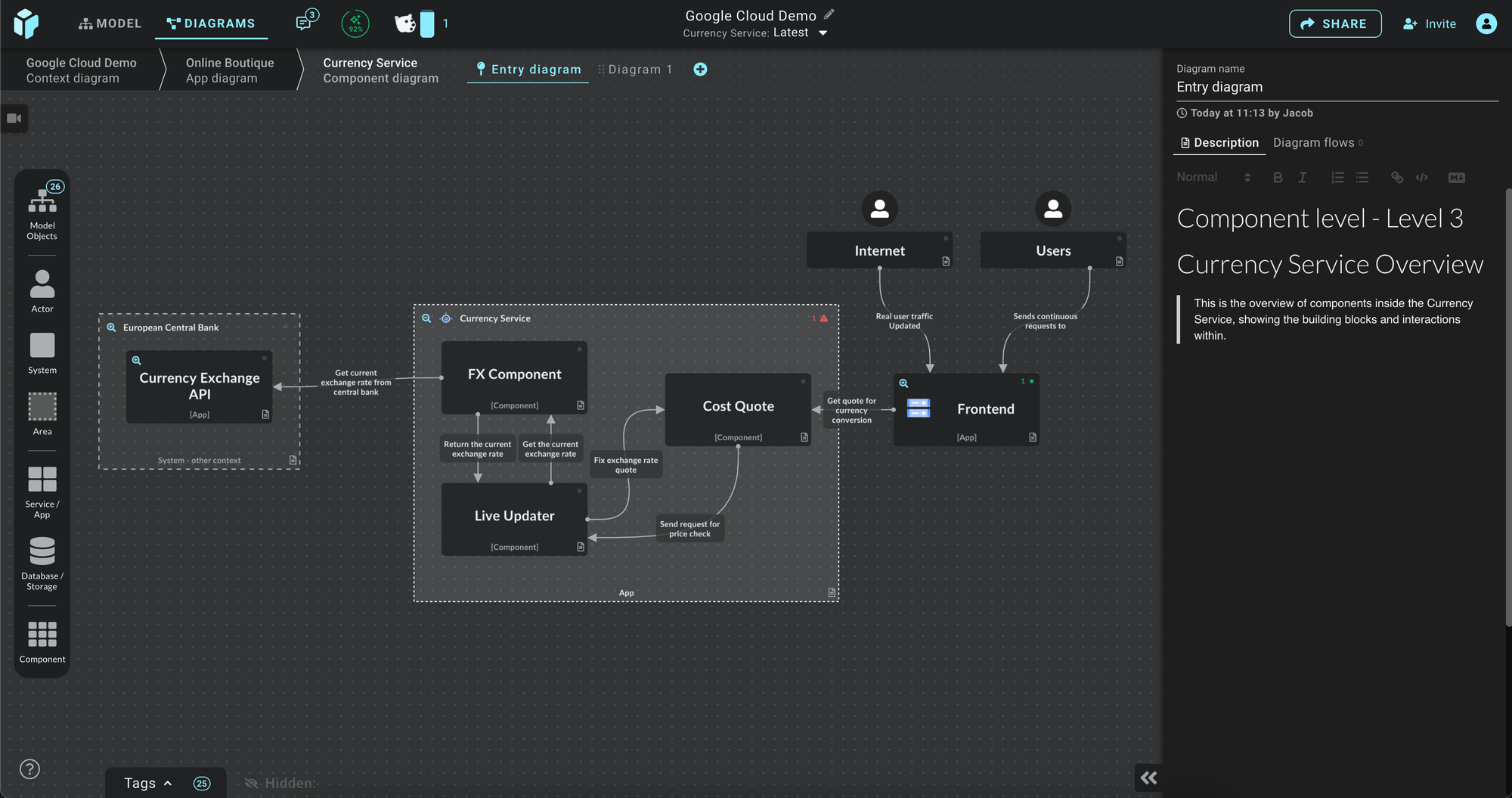Click the Diagram name input field
The width and height of the screenshot is (1512, 798).
(1337, 87)
